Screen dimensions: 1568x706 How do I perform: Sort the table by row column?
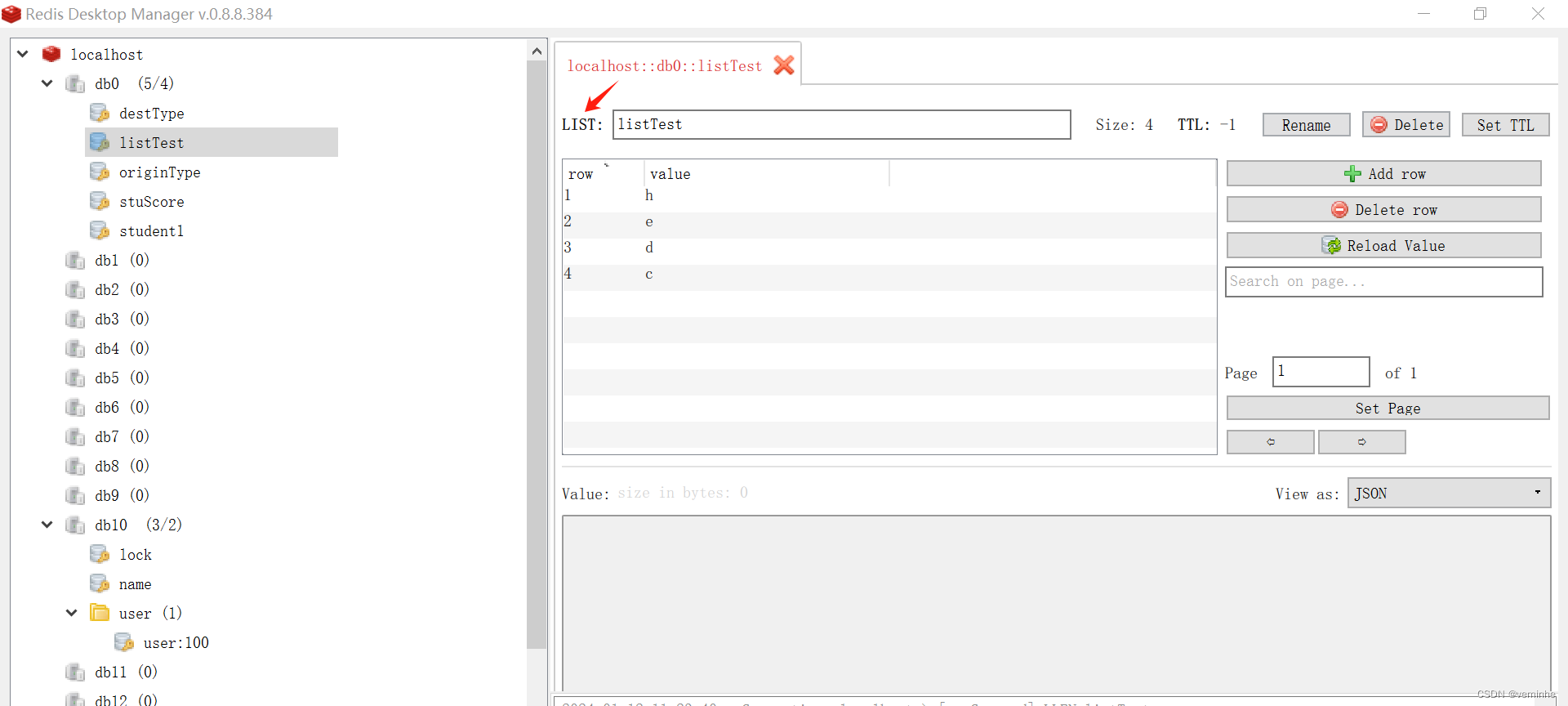click(603, 173)
